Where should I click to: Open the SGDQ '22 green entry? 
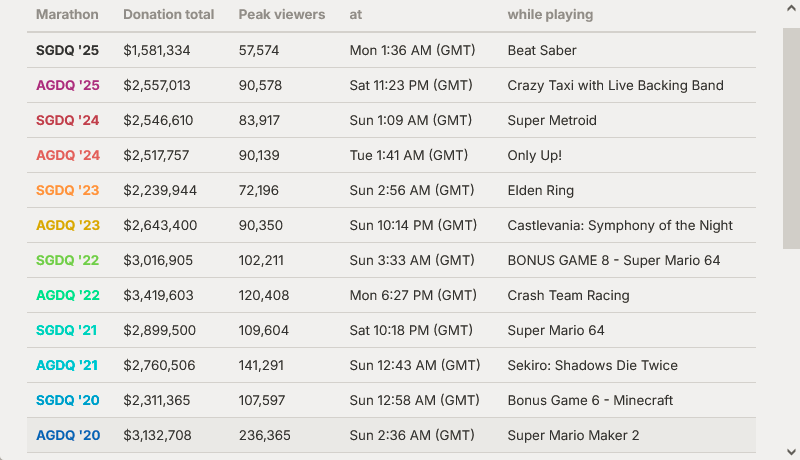coord(67,260)
